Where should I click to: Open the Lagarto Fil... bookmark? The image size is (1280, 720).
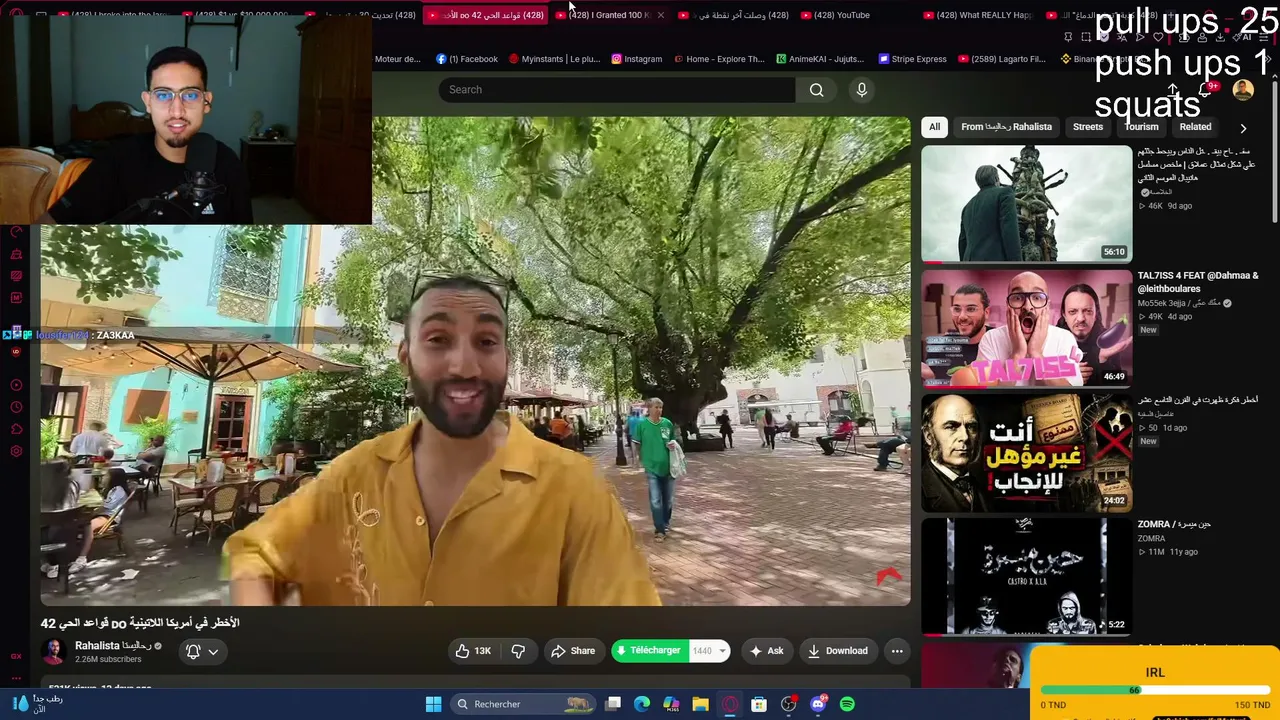click(x=1002, y=59)
